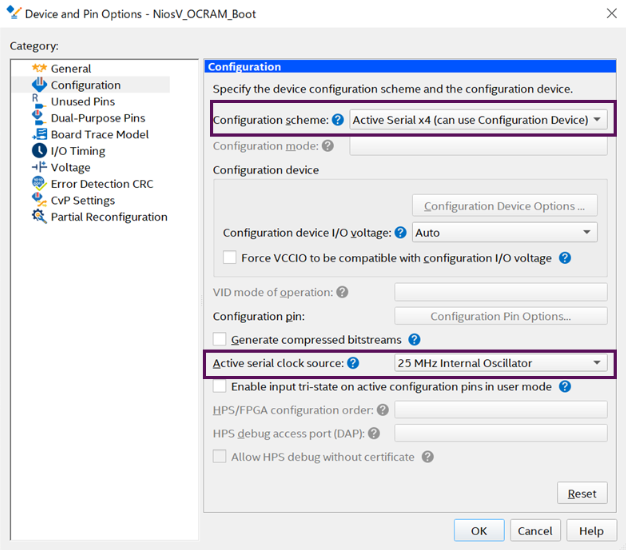Viewport: 626px width, 550px height.
Task: Enable input tri-state on active configuration pins
Action: (x=220, y=386)
